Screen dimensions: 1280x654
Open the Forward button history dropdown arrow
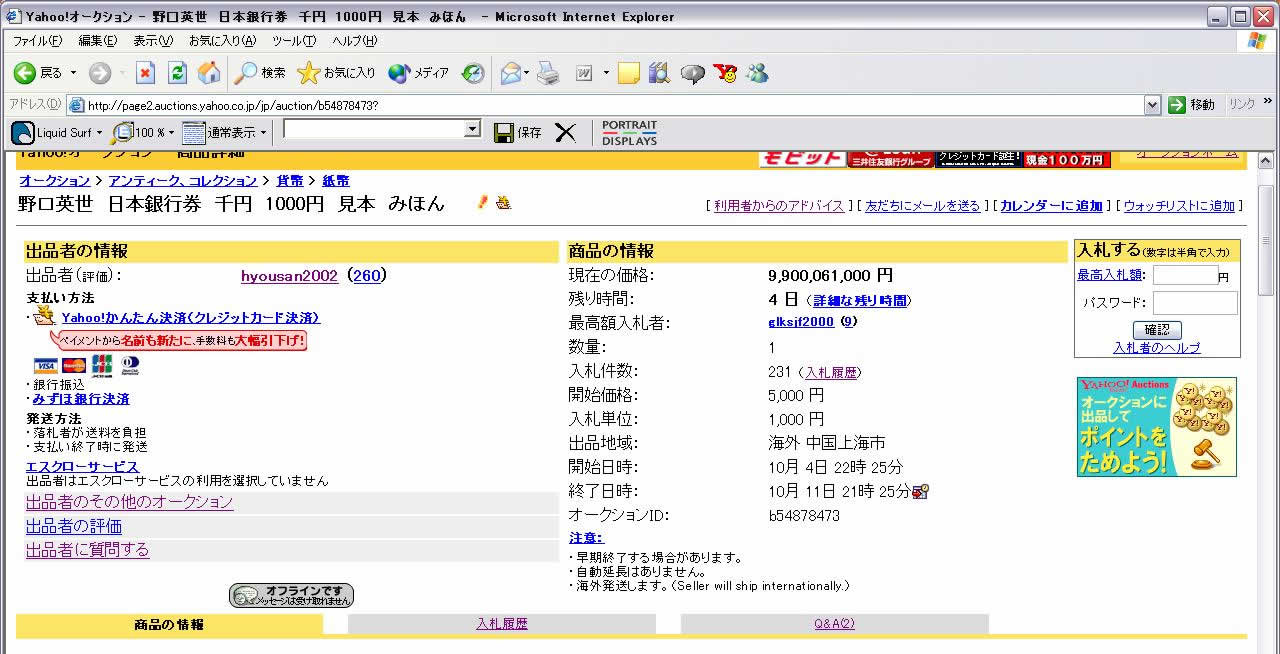click(x=121, y=73)
